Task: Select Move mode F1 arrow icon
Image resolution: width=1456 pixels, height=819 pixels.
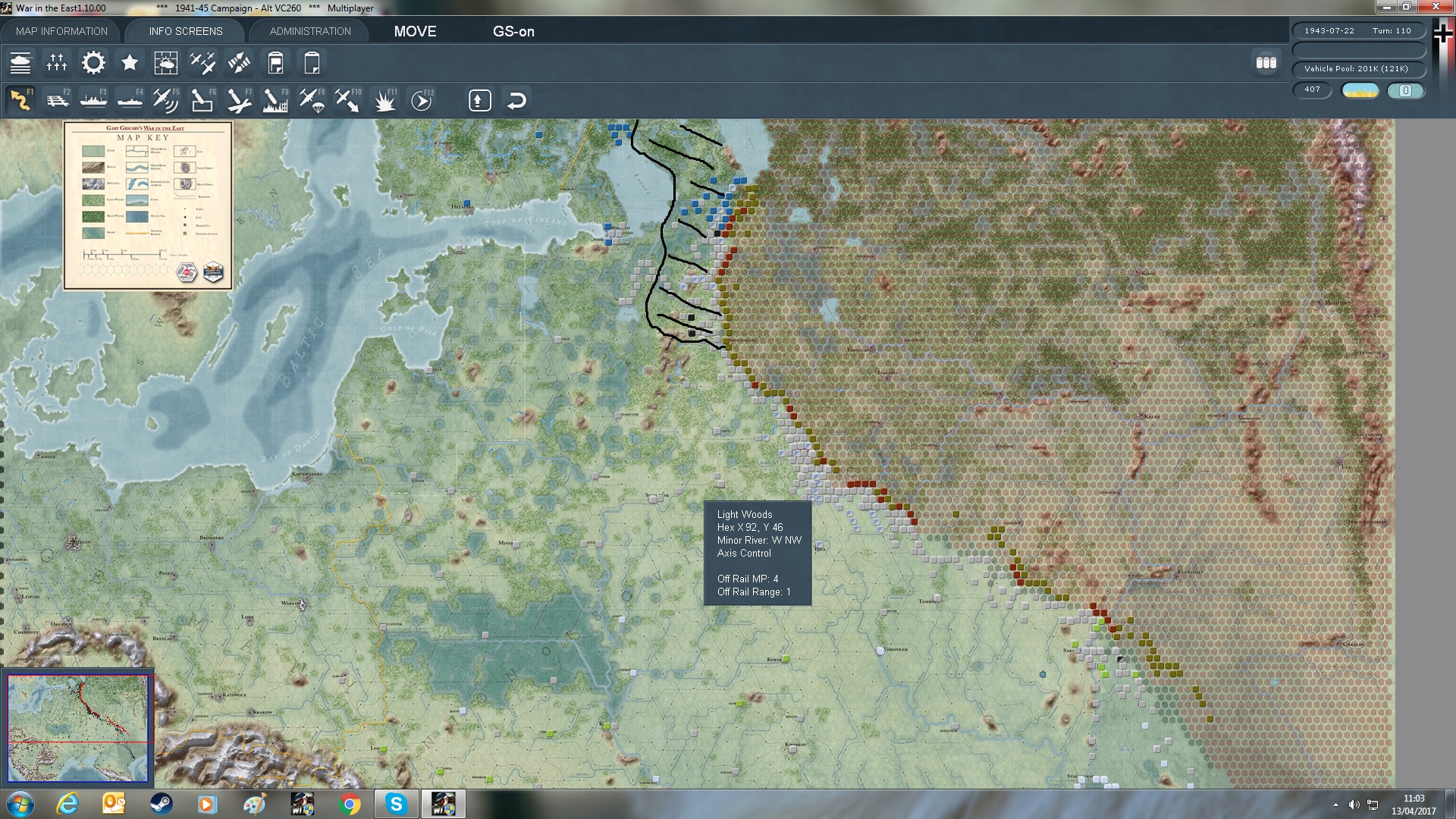Action: [20, 100]
